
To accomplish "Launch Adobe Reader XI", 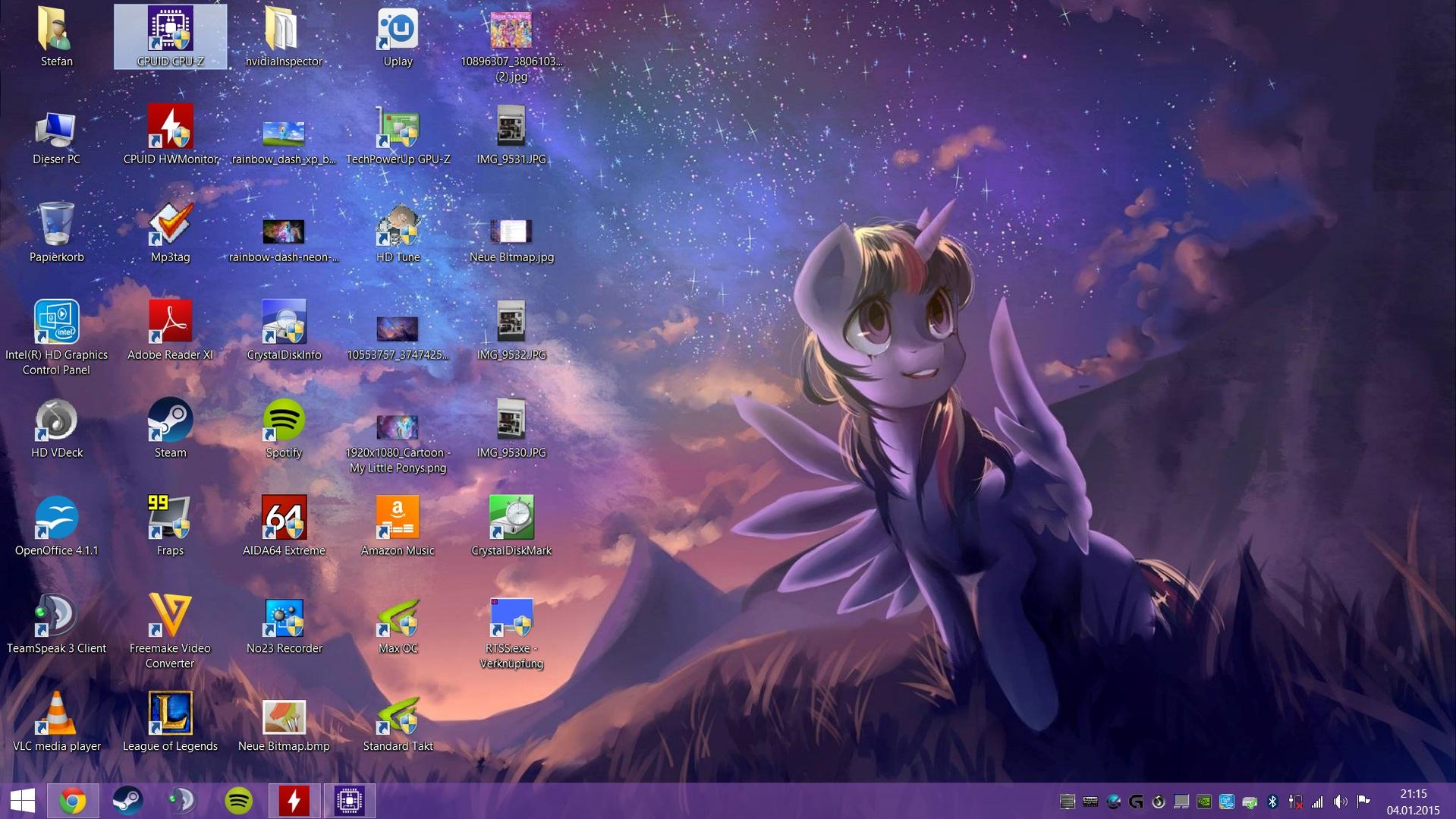I will pyautogui.click(x=170, y=332).
